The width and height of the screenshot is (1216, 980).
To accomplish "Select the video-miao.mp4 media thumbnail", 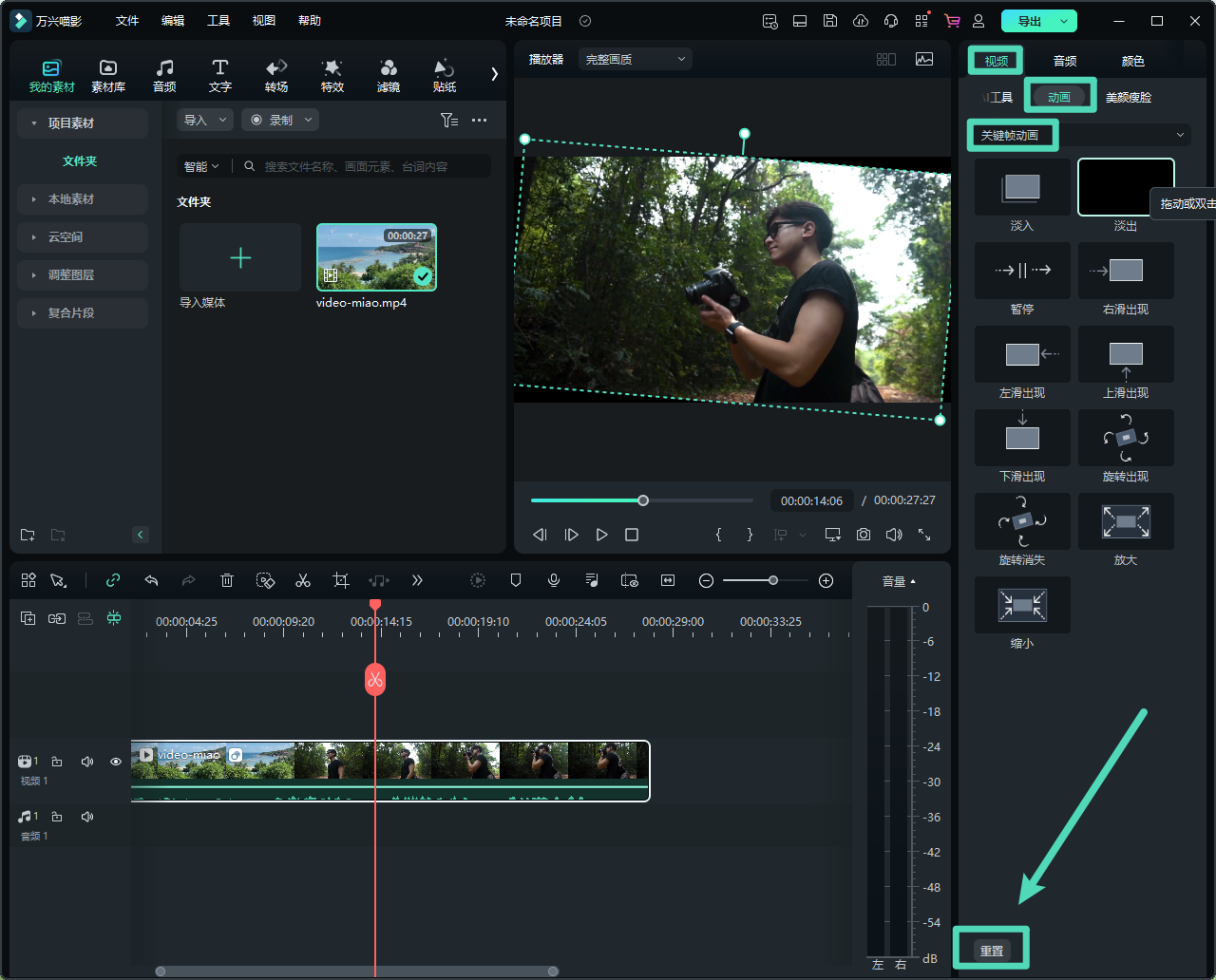I will click(x=376, y=257).
